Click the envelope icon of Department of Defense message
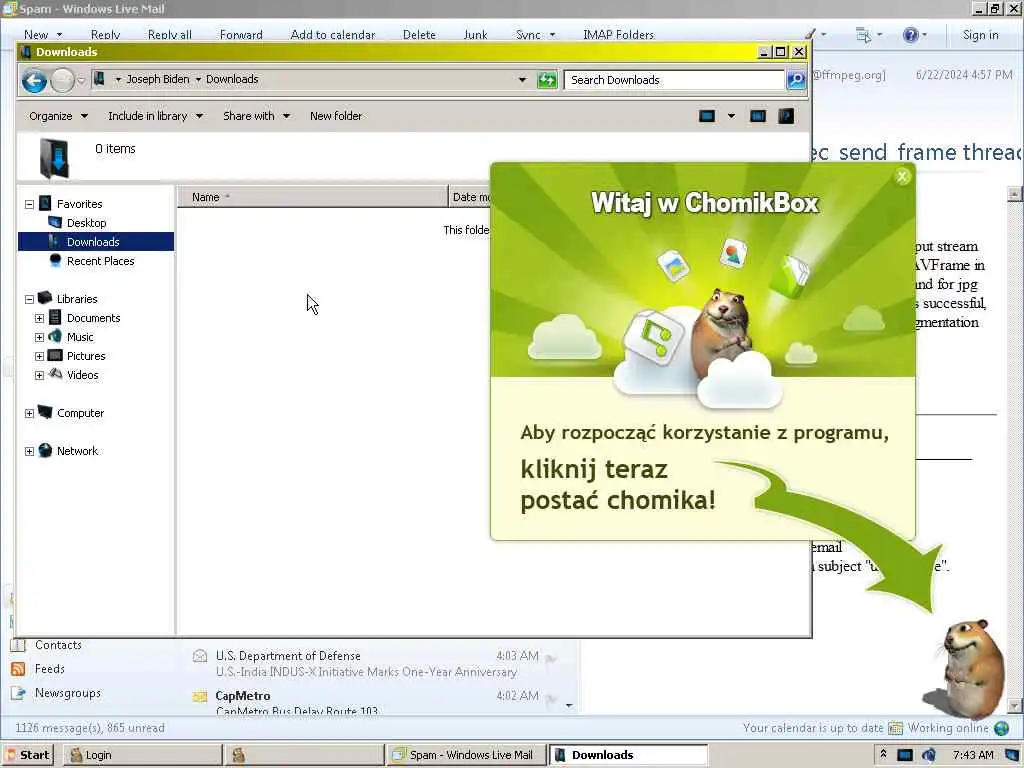 click(x=200, y=656)
